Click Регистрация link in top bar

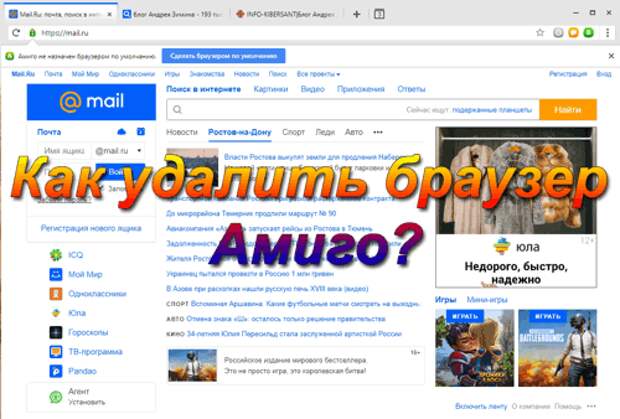click(568, 74)
